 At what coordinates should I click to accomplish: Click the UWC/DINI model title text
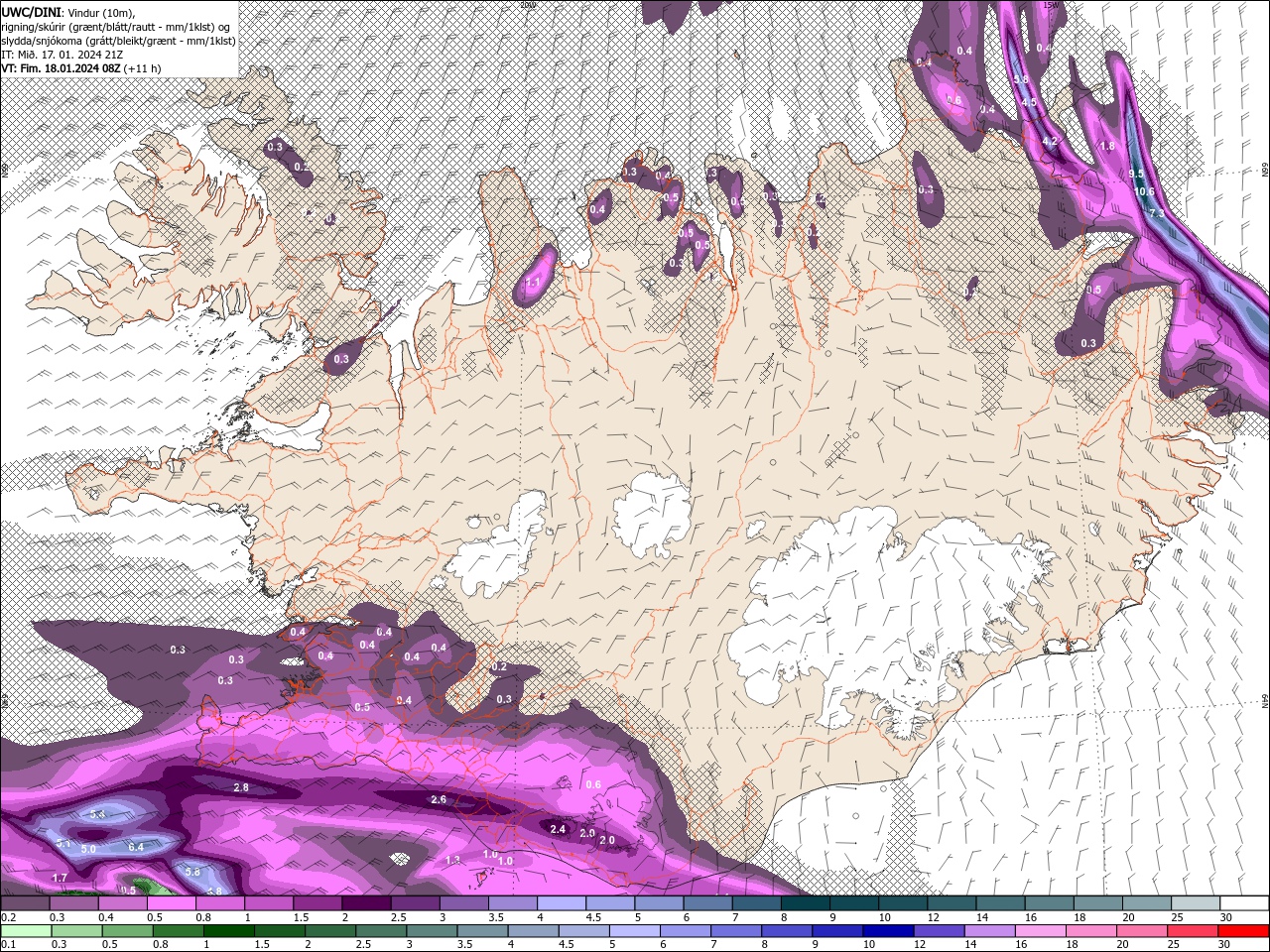point(31,12)
